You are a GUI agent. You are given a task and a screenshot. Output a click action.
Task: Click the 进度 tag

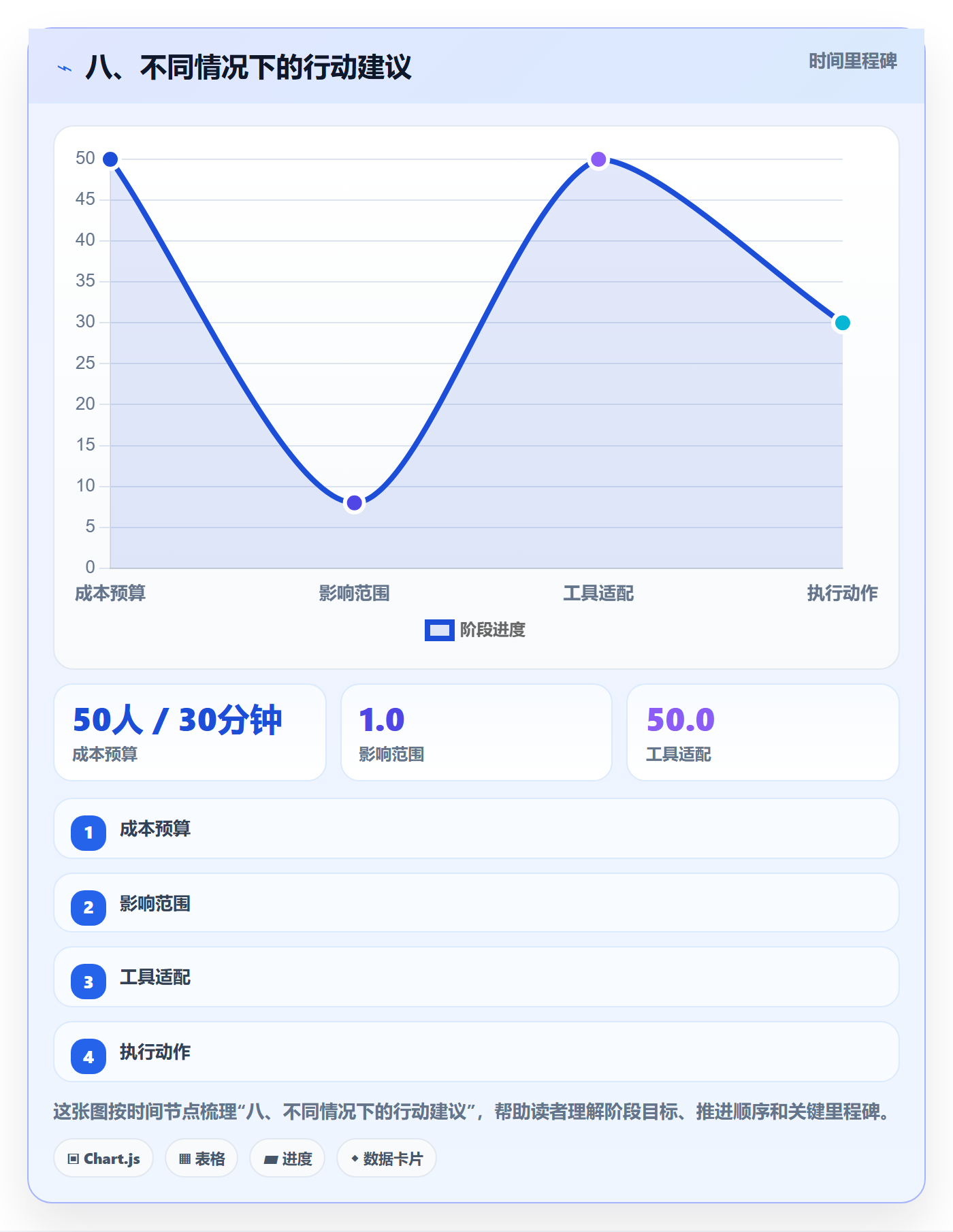pyautogui.click(x=287, y=1158)
